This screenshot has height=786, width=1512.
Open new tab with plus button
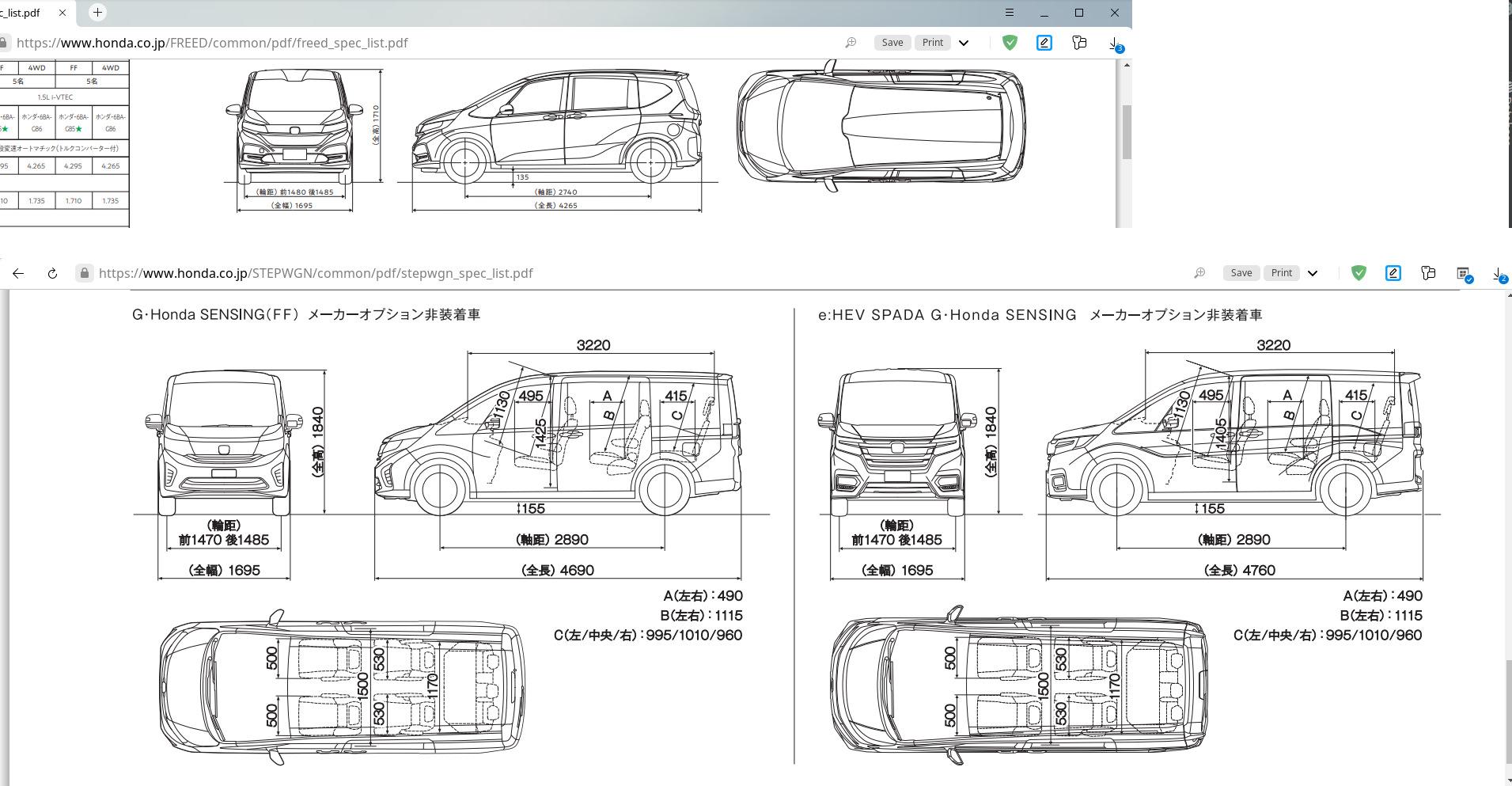coord(97,13)
